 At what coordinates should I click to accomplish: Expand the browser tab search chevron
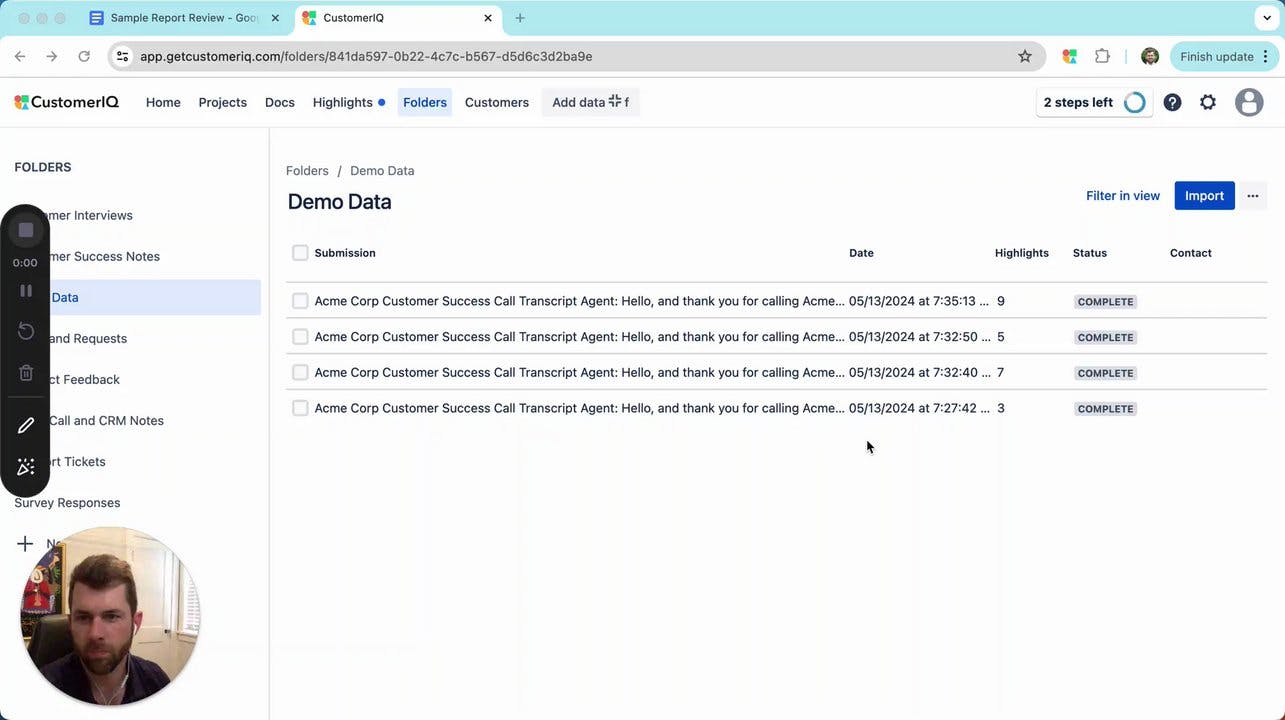pos(1267,18)
